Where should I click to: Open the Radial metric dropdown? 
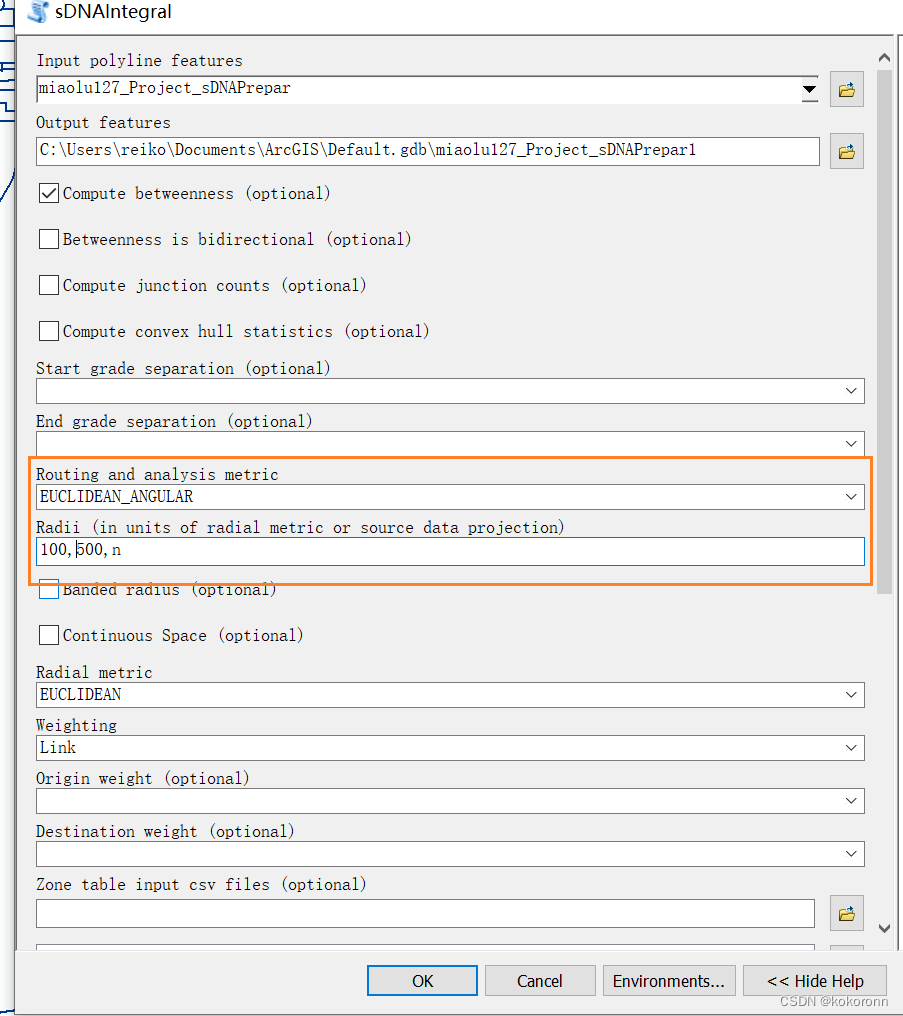pos(851,694)
